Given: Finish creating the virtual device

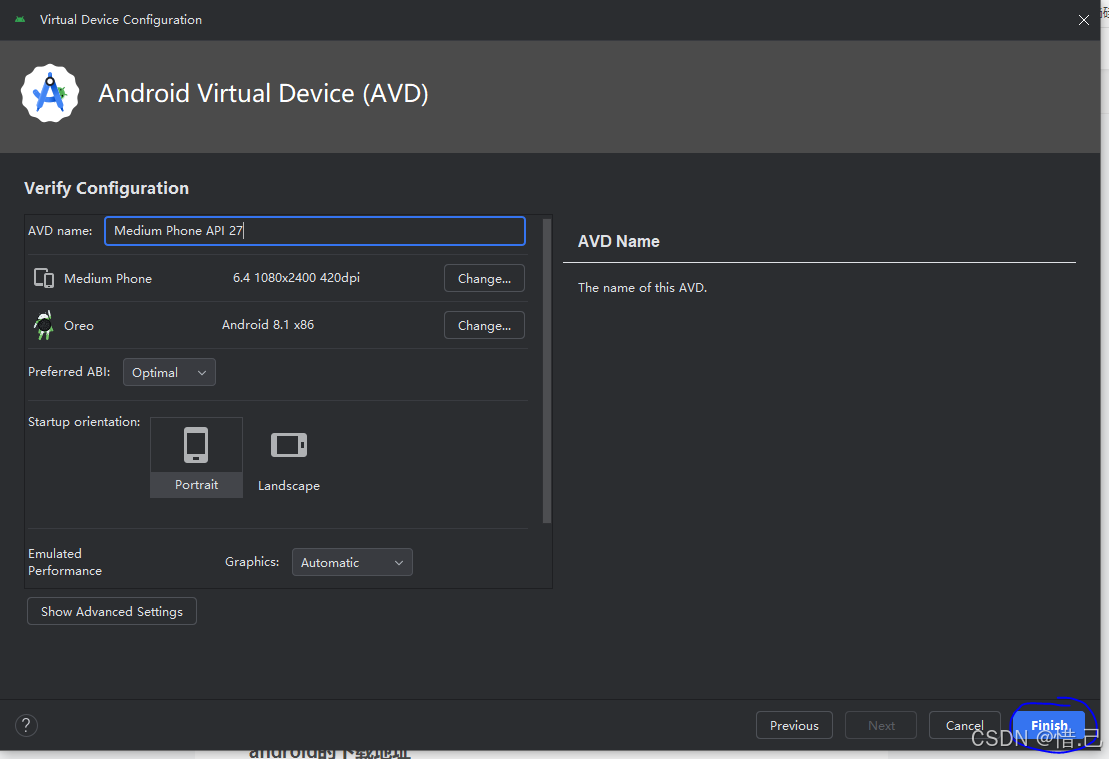Looking at the screenshot, I should click(1049, 725).
